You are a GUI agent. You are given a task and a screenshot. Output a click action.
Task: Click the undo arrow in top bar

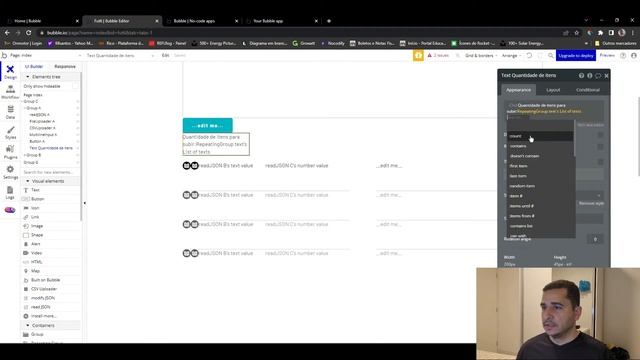[x=529, y=55]
